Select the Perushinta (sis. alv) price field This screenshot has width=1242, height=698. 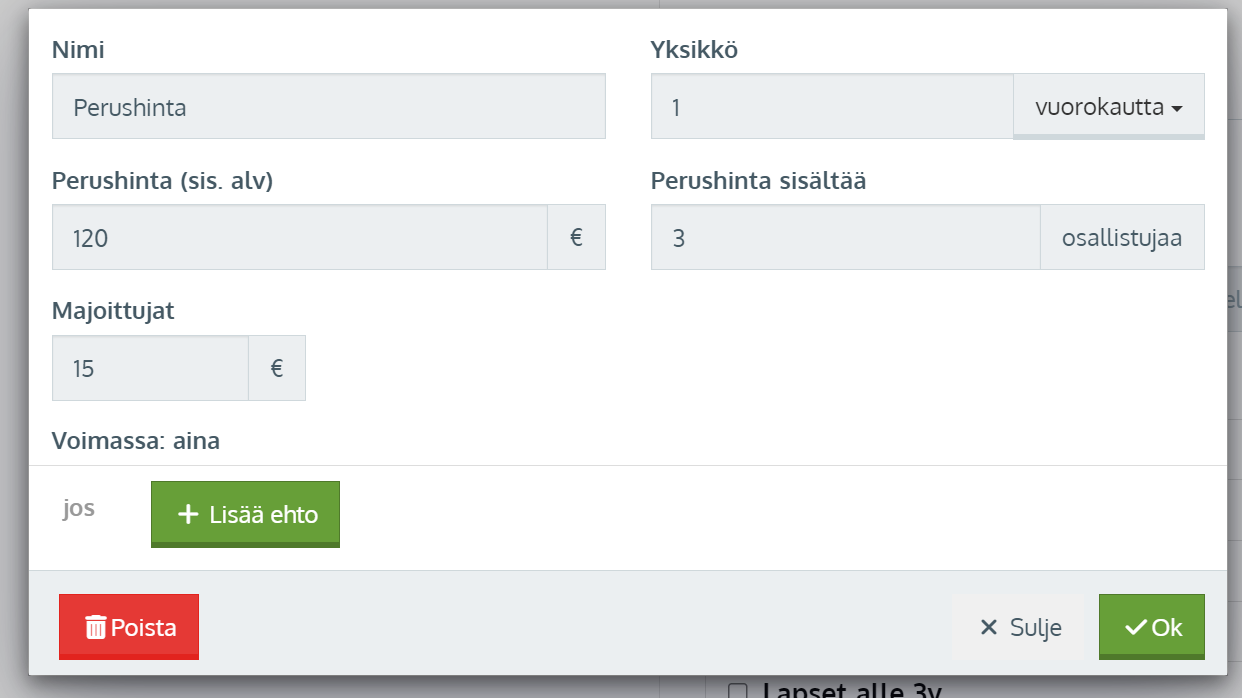coord(299,238)
